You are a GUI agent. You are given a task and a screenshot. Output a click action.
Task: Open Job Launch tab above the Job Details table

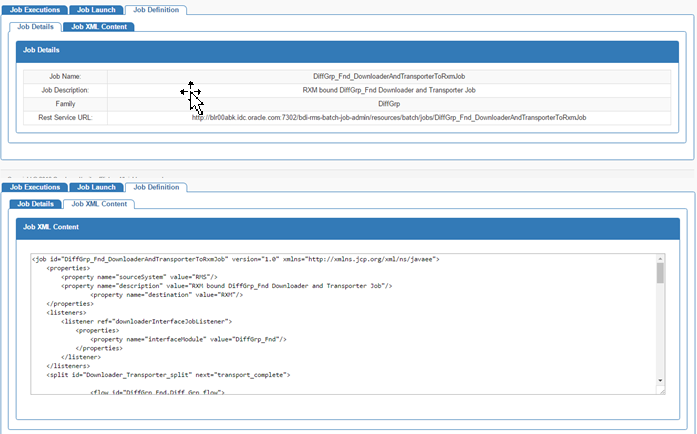click(x=96, y=10)
